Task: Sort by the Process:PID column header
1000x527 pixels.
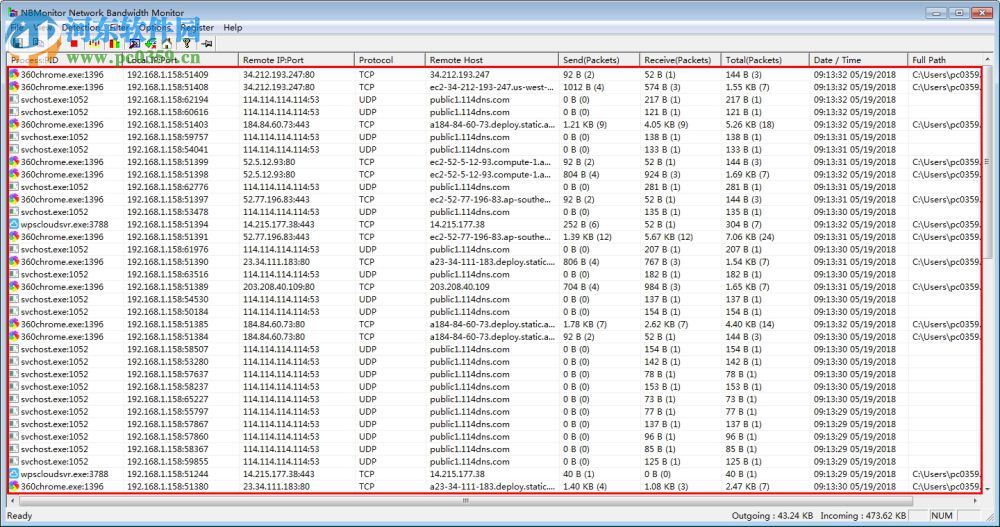Action: [65, 59]
